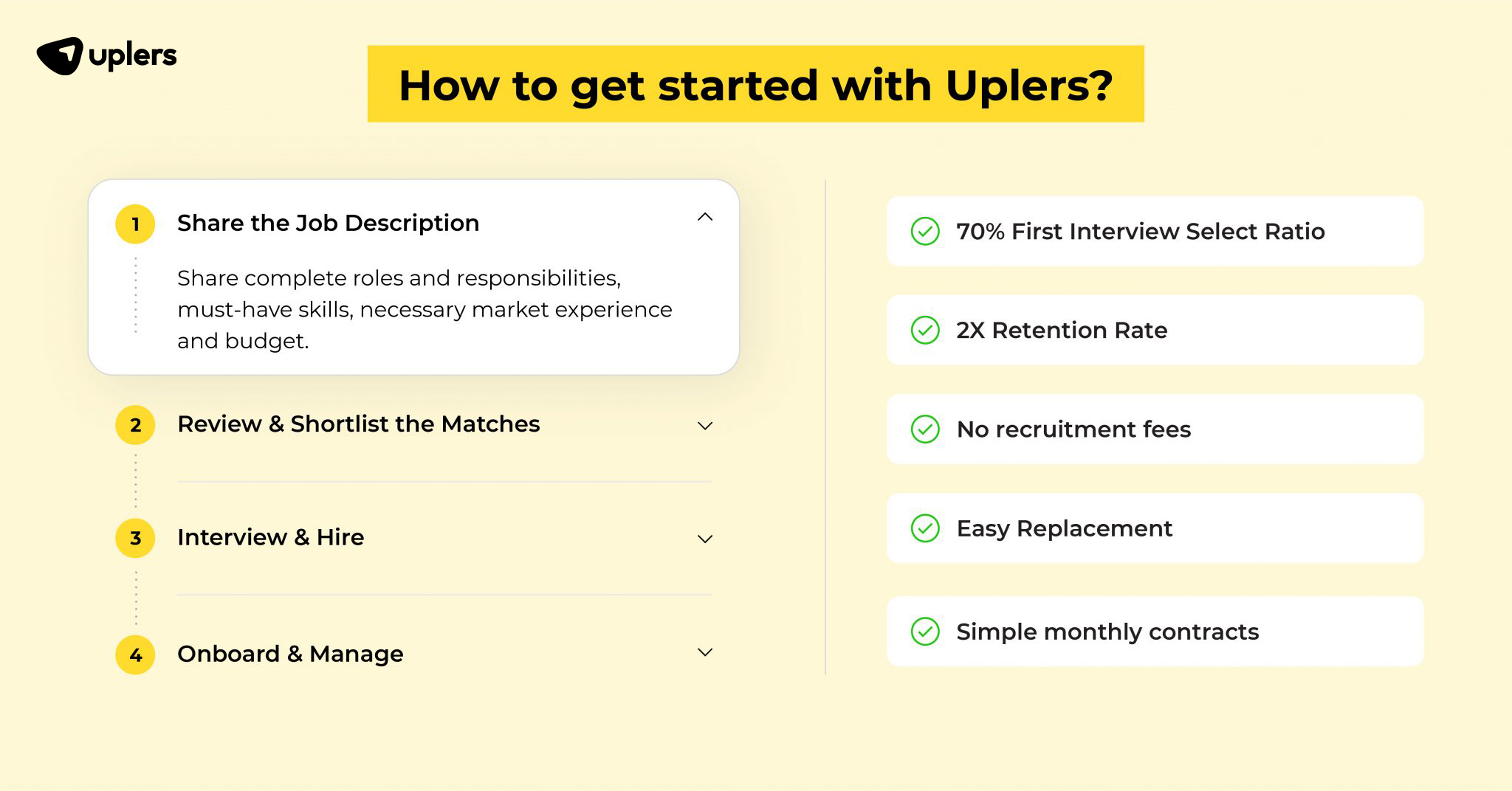
Task: Click green checkmark beside Simple monthly contracts
Action: click(925, 631)
